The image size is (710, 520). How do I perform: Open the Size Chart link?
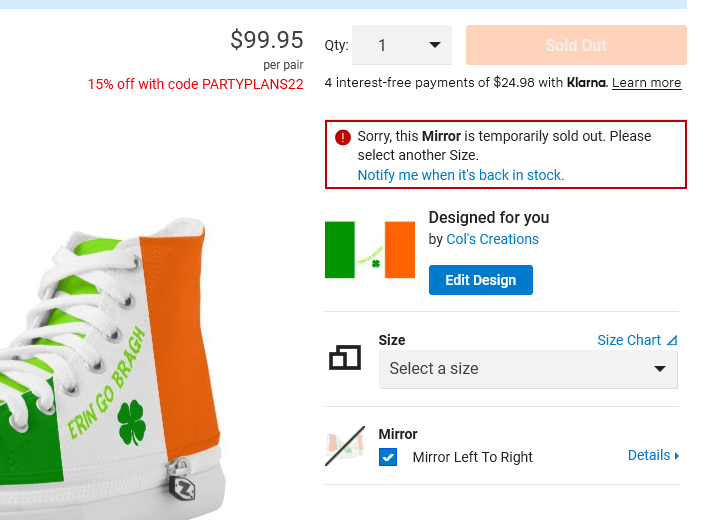pyautogui.click(x=629, y=340)
